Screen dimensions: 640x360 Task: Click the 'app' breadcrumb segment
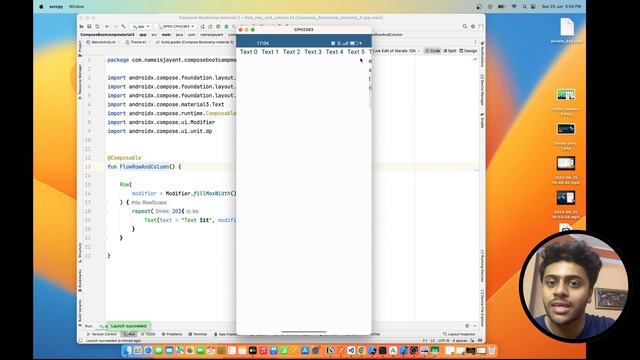pos(143,35)
